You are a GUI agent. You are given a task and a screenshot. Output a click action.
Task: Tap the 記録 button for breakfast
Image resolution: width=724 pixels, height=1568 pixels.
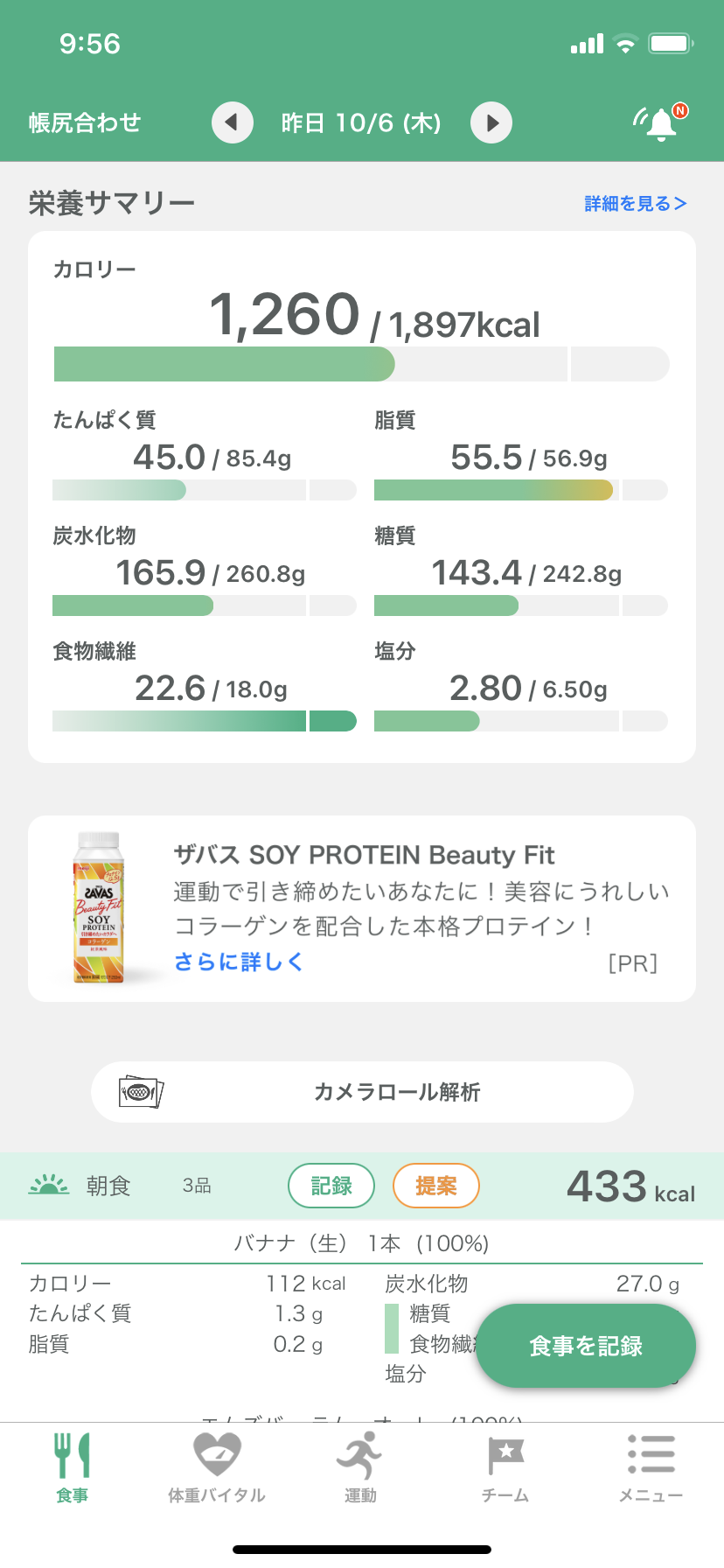(331, 1186)
